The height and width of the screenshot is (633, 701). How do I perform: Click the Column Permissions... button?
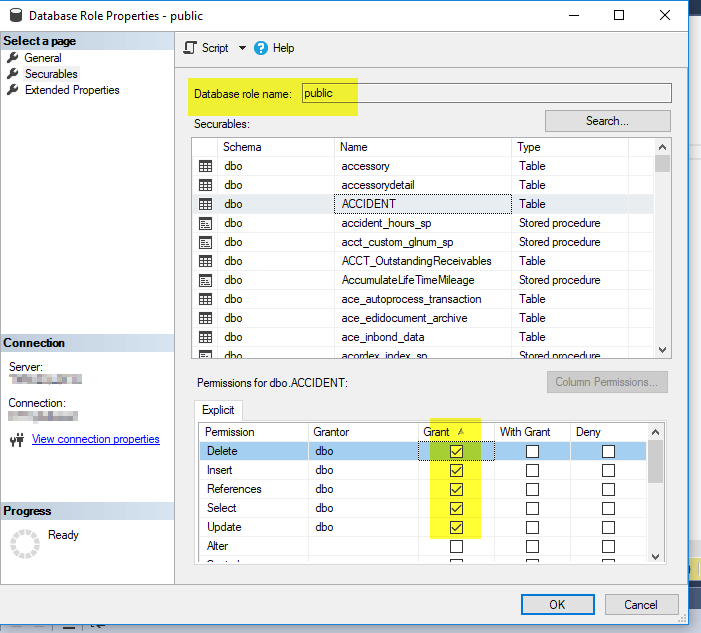coord(607,382)
